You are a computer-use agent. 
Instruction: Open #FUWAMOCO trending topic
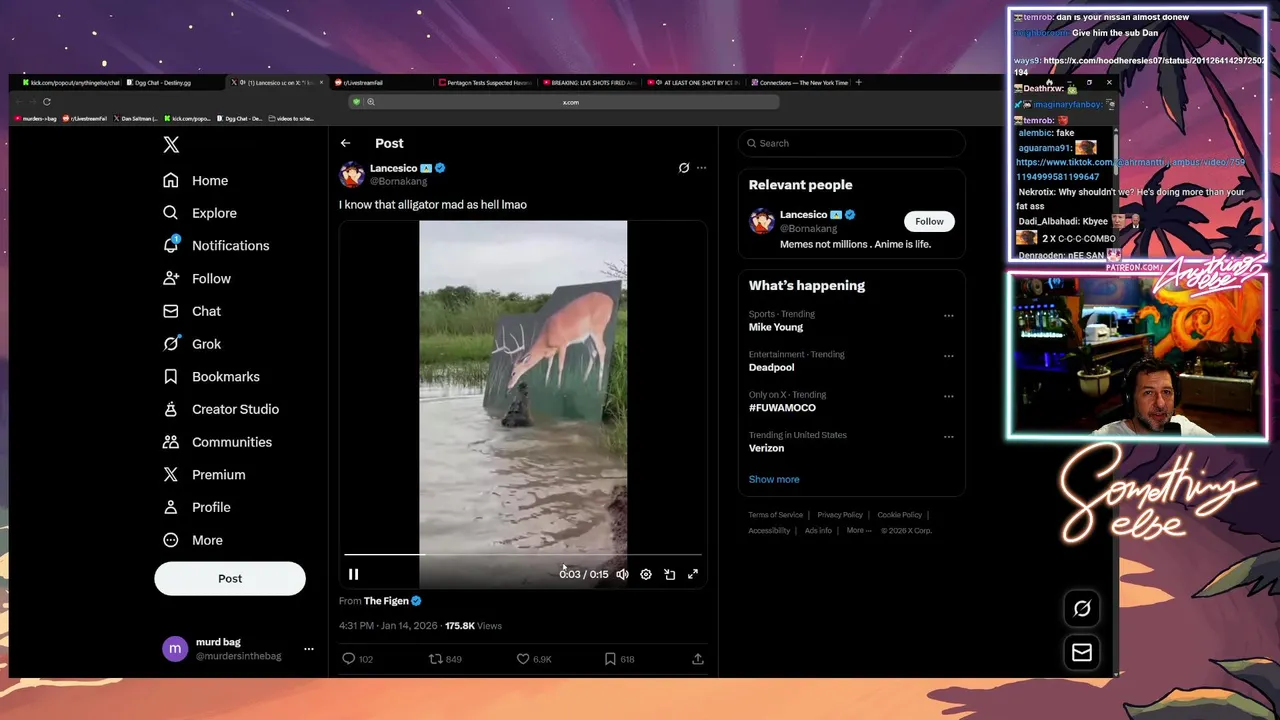782,408
